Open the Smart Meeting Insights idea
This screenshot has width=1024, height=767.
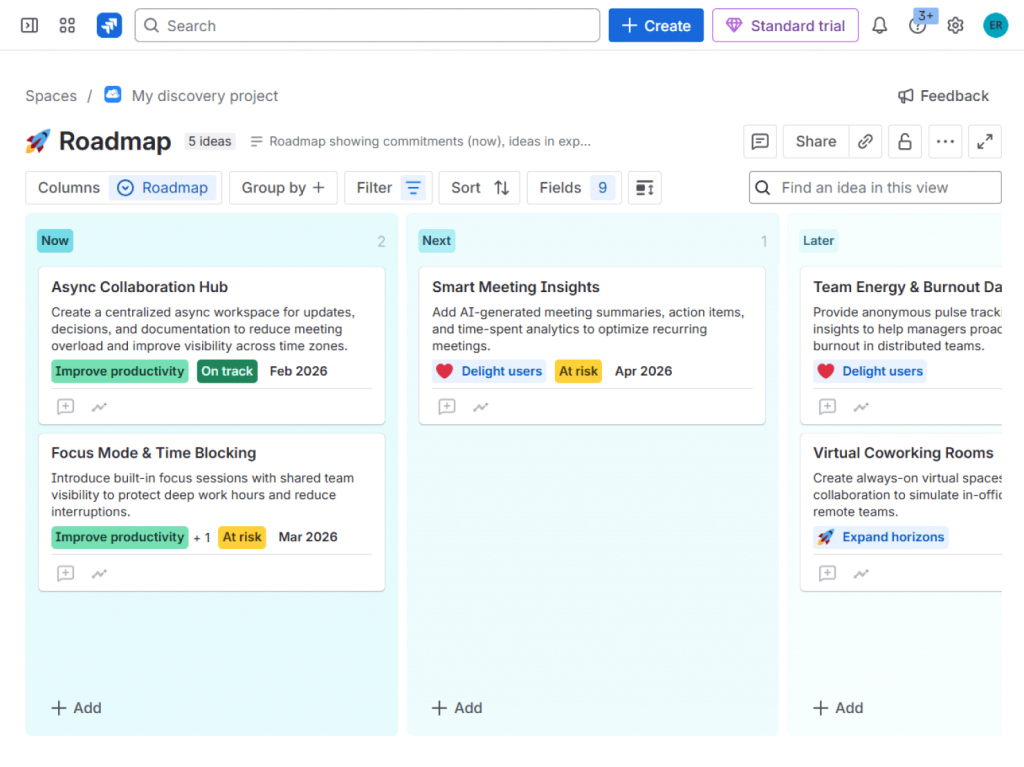tap(515, 287)
